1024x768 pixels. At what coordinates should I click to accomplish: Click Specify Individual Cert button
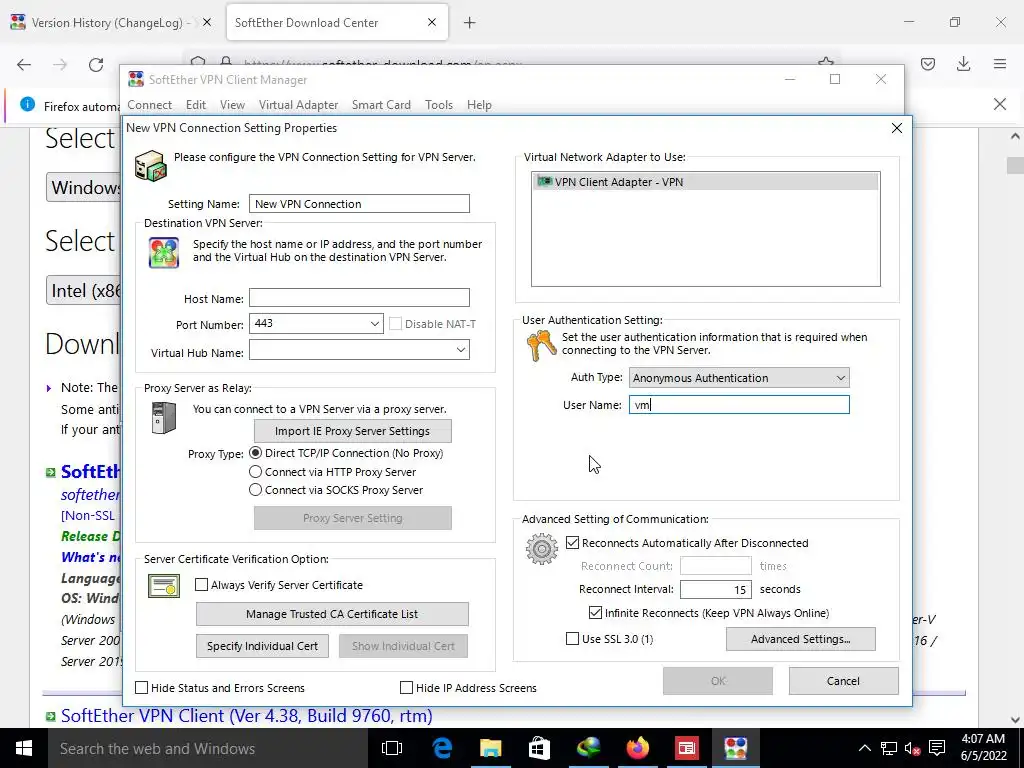[263, 646]
